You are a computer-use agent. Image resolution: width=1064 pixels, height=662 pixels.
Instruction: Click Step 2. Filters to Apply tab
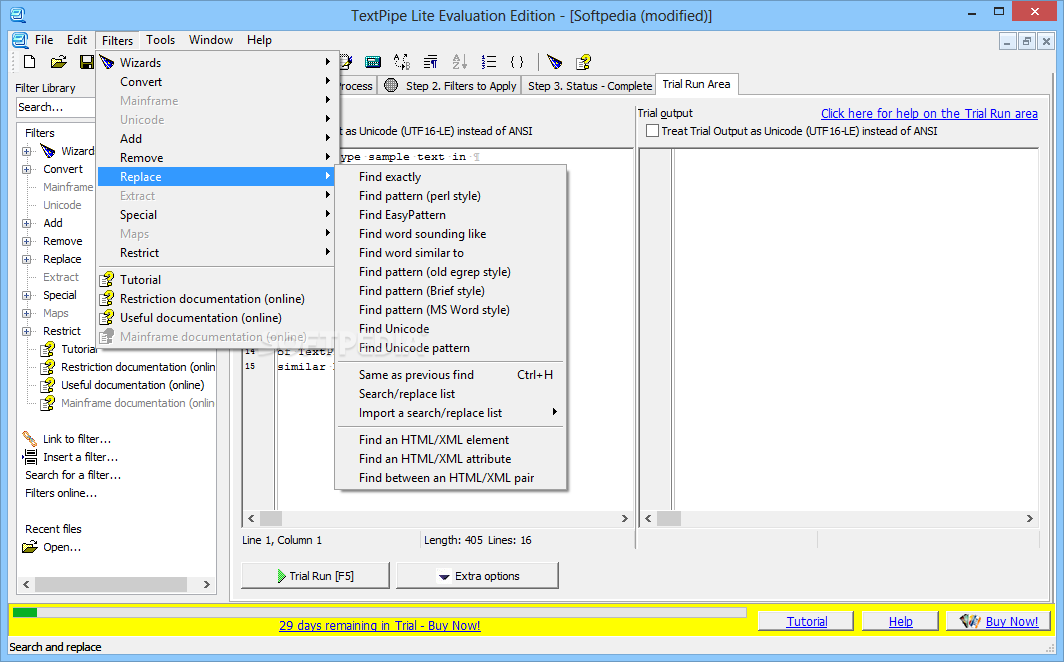pyautogui.click(x=451, y=85)
